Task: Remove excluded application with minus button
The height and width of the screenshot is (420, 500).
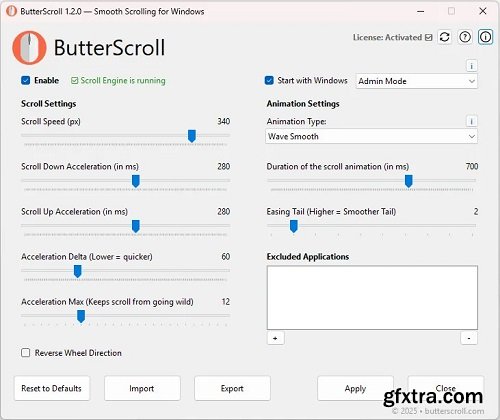Action: click(x=469, y=338)
